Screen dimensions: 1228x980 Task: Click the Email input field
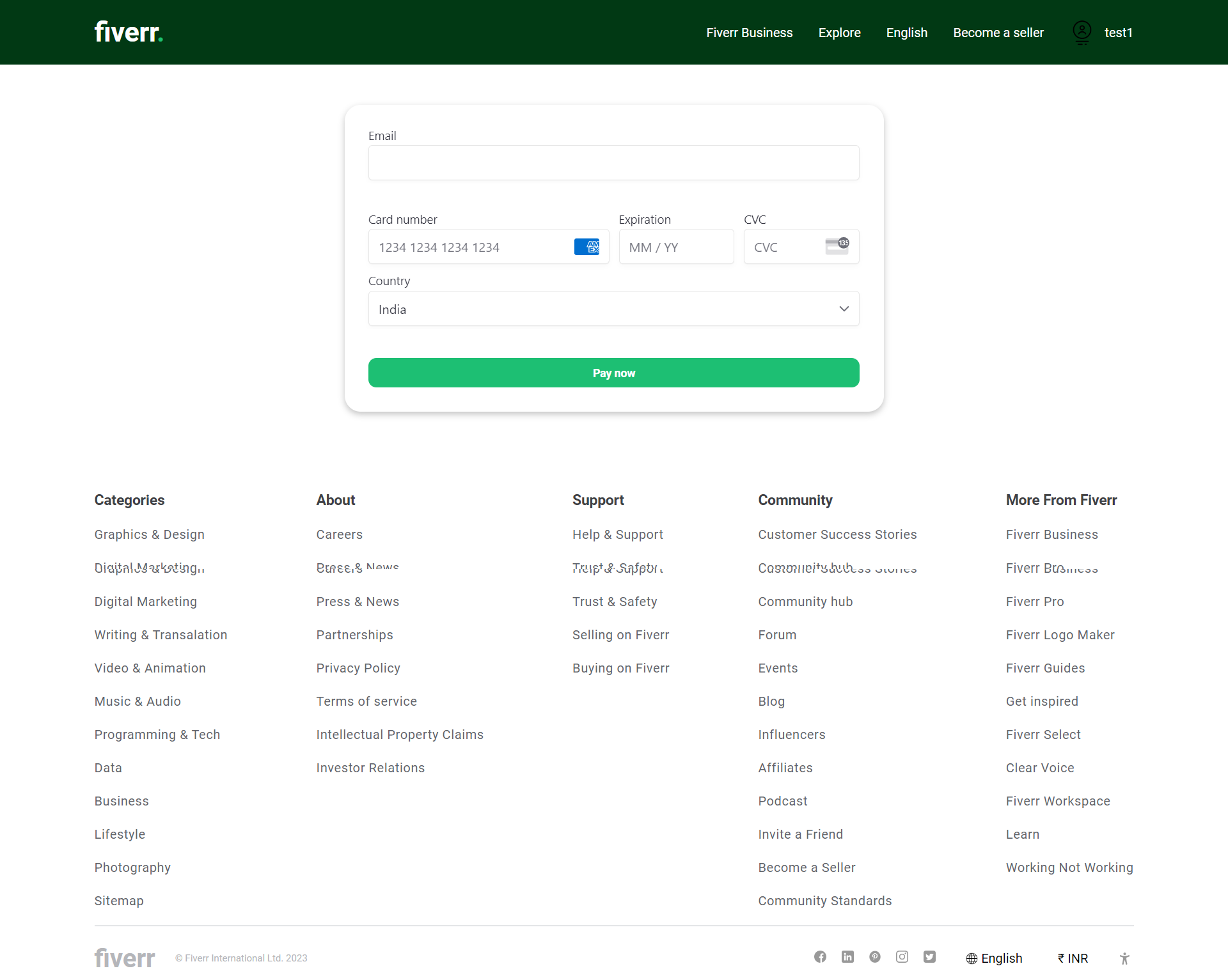(x=613, y=162)
